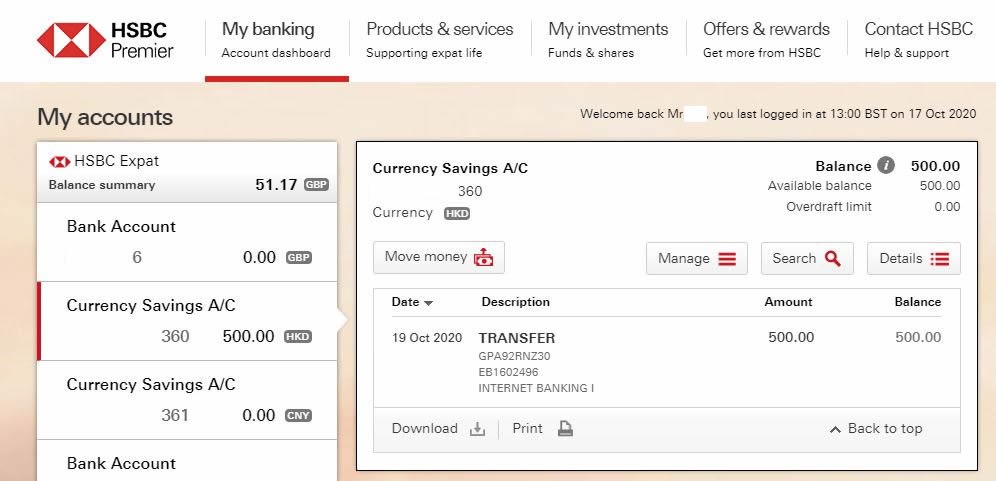Image resolution: width=996 pixels, height=481 pixels.
Task: Open Offers & rewards menu
Action: coord(766,40)
